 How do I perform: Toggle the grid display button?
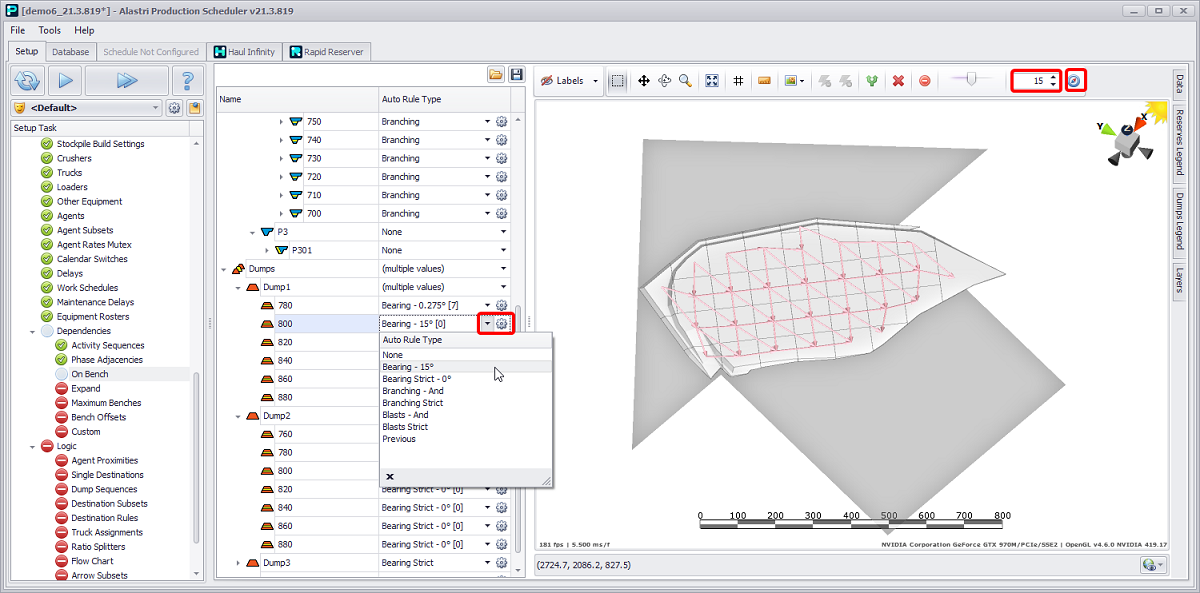pyautogui.click(x=738, y=81)
